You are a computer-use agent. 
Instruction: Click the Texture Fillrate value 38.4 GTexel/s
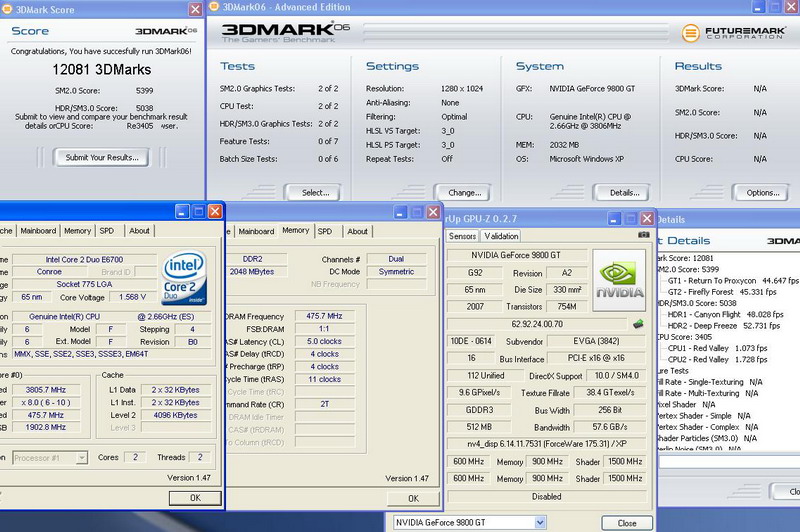point(610,393)
